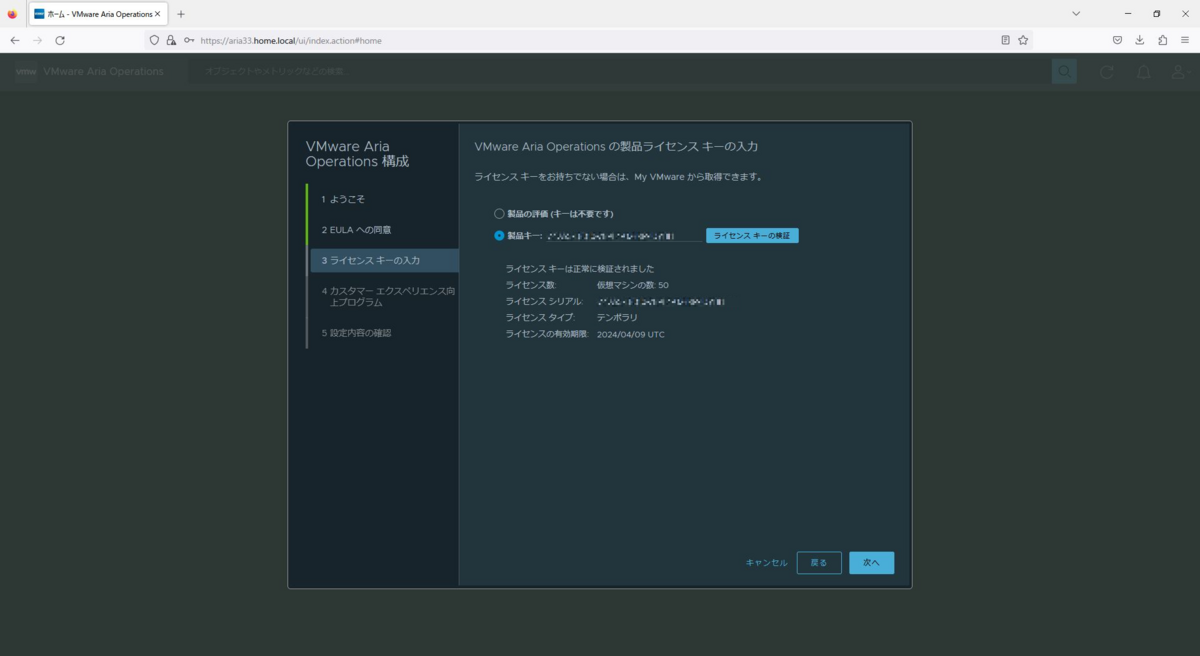Click the Aria Operations search magnifier icon
Screen dimensions: 1200x656
coord(1064,71)
